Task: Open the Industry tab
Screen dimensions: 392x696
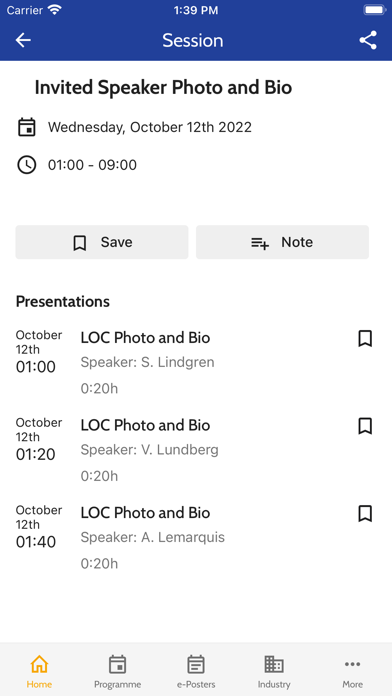Action: (274, 672)
